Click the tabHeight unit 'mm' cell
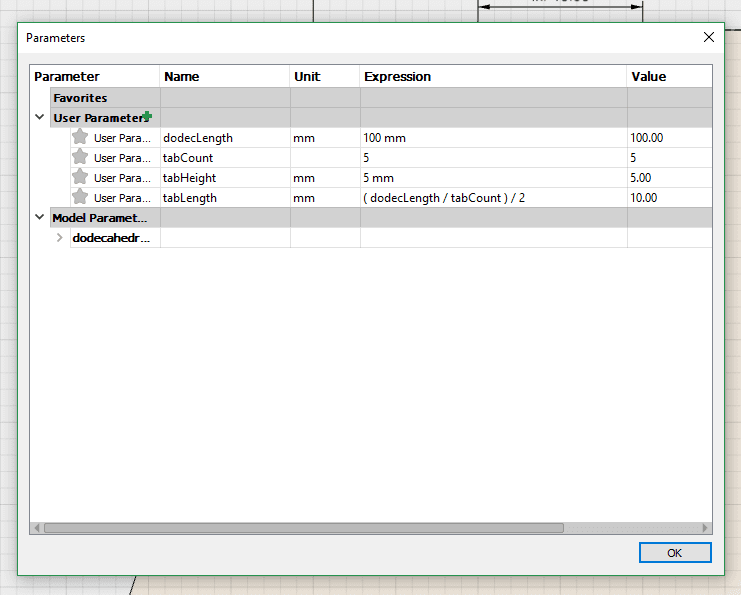 coord(325,178)
